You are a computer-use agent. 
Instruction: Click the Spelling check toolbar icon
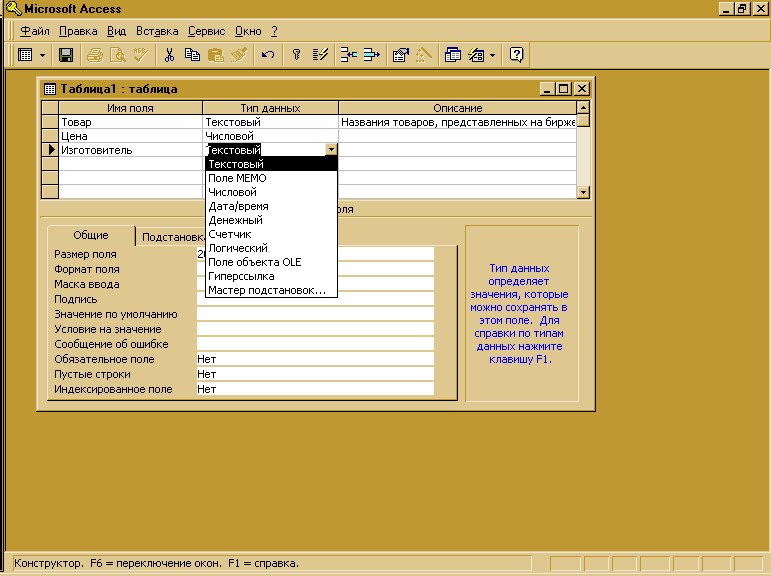(x=141, y=55)
